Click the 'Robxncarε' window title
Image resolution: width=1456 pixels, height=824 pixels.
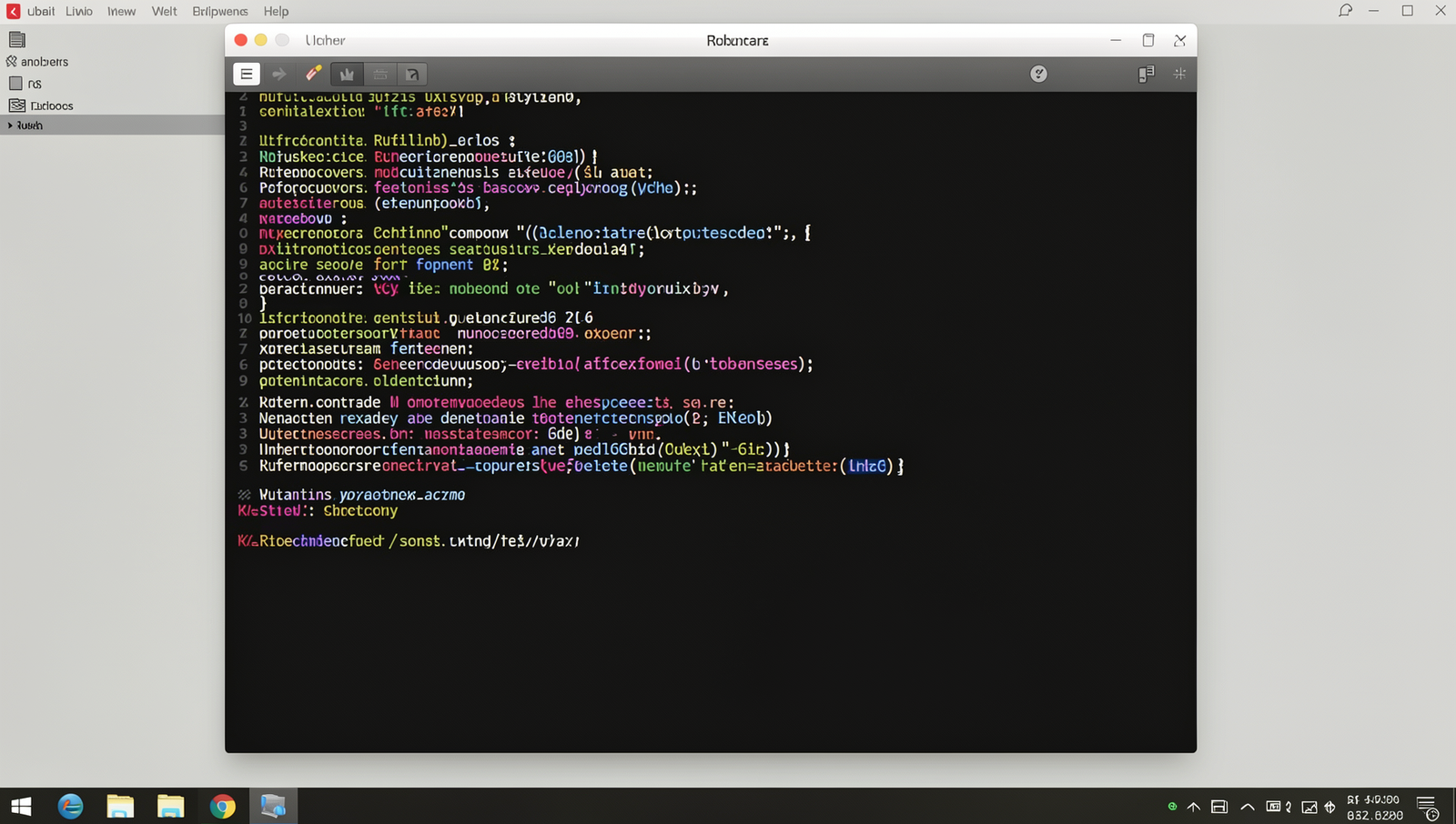click(737, 40)
